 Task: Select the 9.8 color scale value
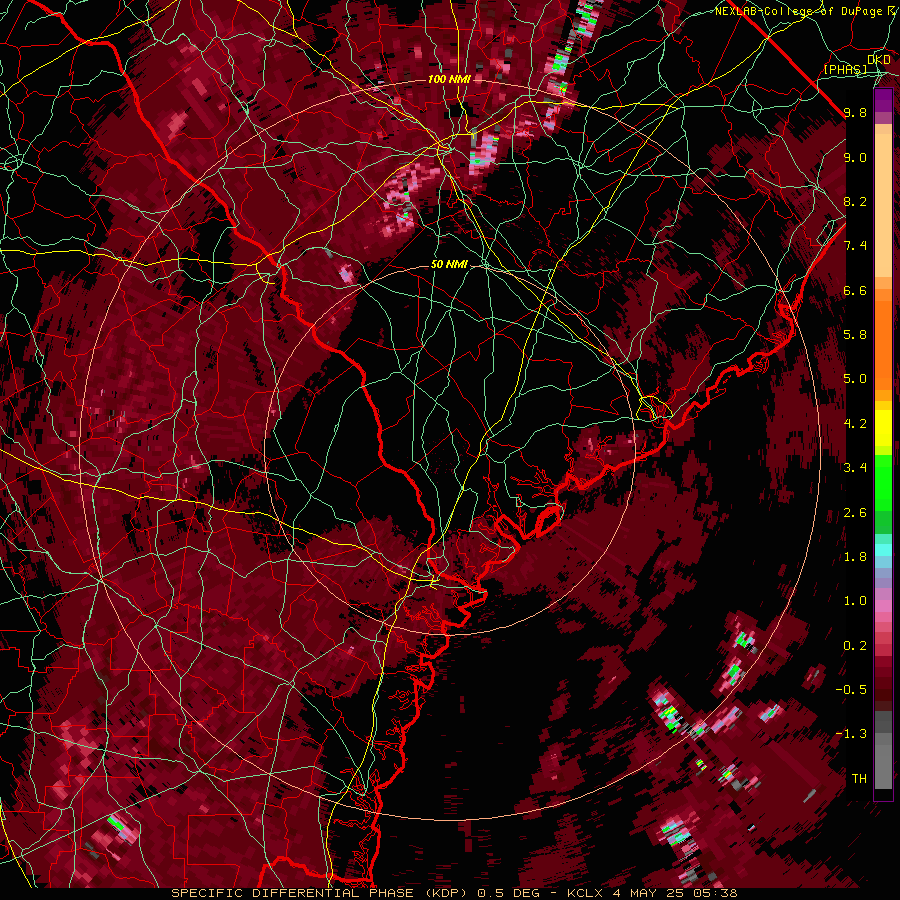pos(855,112)
